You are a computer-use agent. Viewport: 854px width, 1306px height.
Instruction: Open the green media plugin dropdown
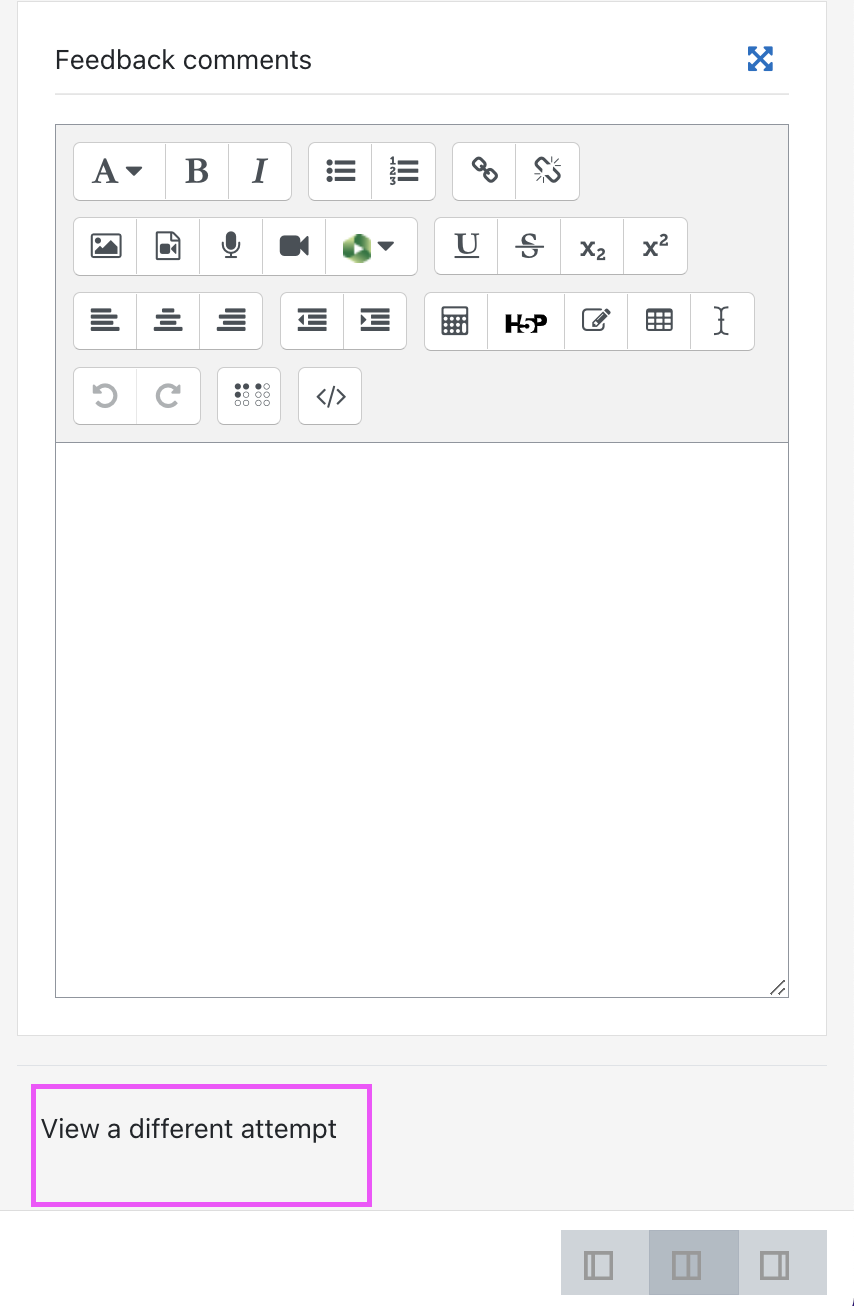[x=371, y=246]
